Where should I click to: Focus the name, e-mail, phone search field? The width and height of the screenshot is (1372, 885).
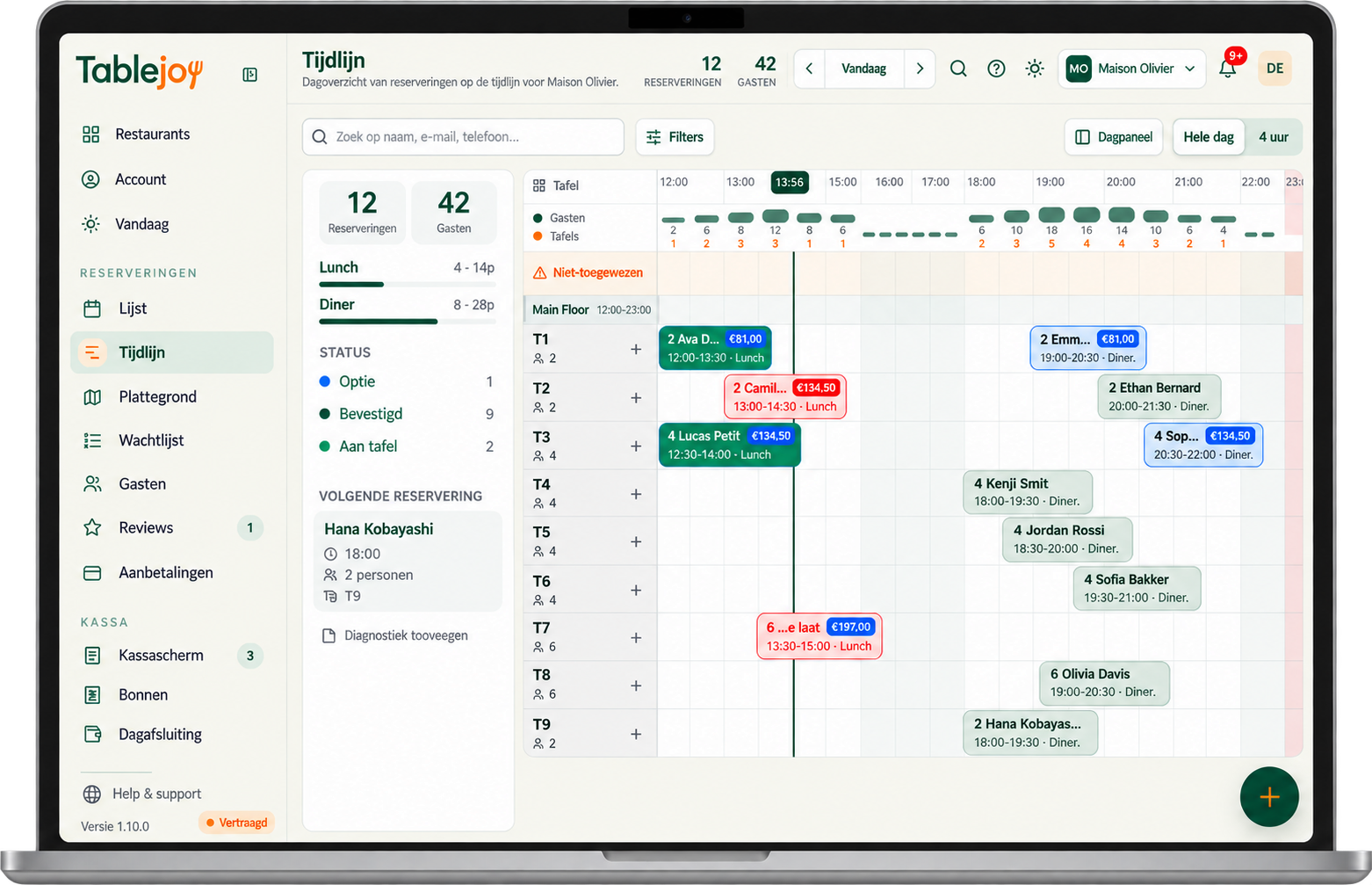463,137
